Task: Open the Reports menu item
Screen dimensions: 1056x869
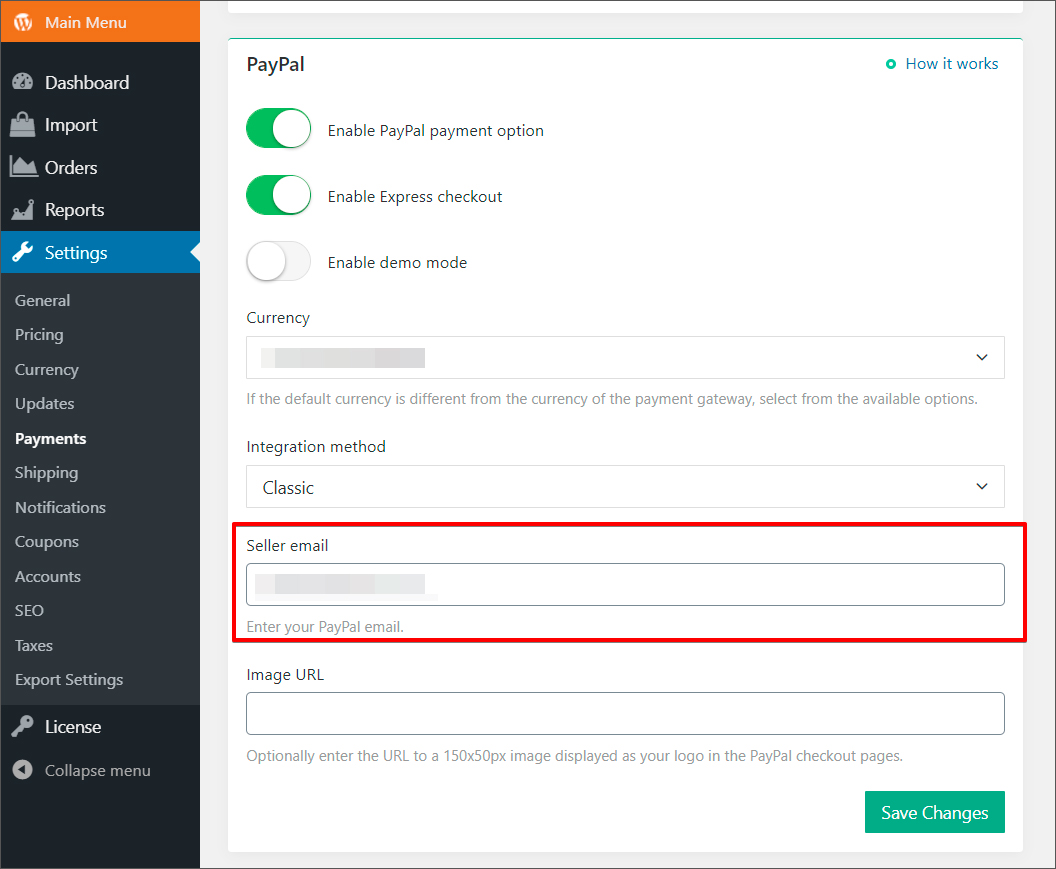Action: coord(100,210)
